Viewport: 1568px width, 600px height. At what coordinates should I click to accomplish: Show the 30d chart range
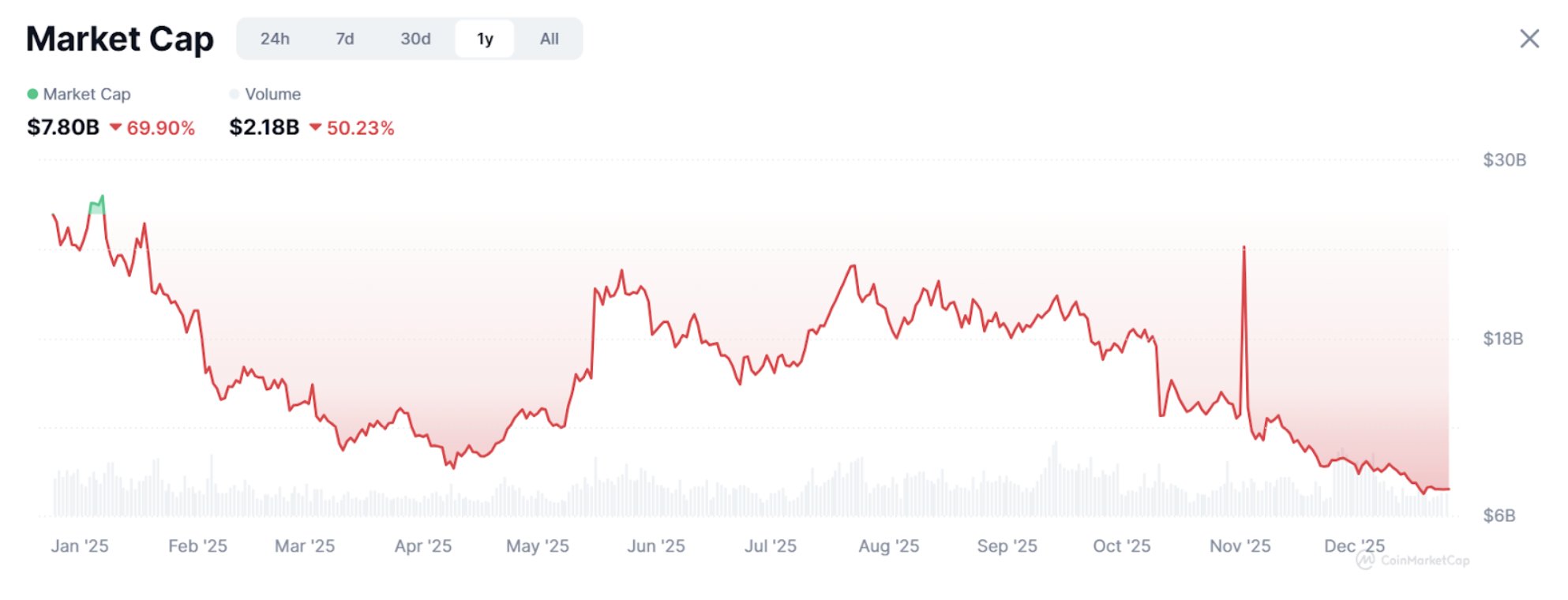415,39
